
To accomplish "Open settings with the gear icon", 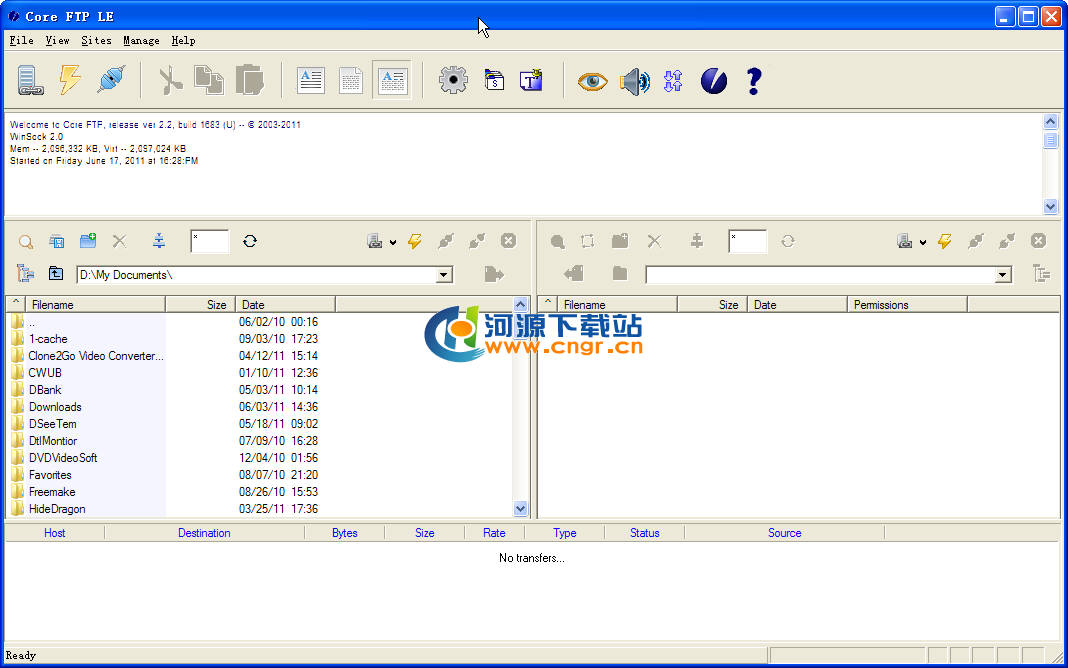I will click(x=453, y=81).
